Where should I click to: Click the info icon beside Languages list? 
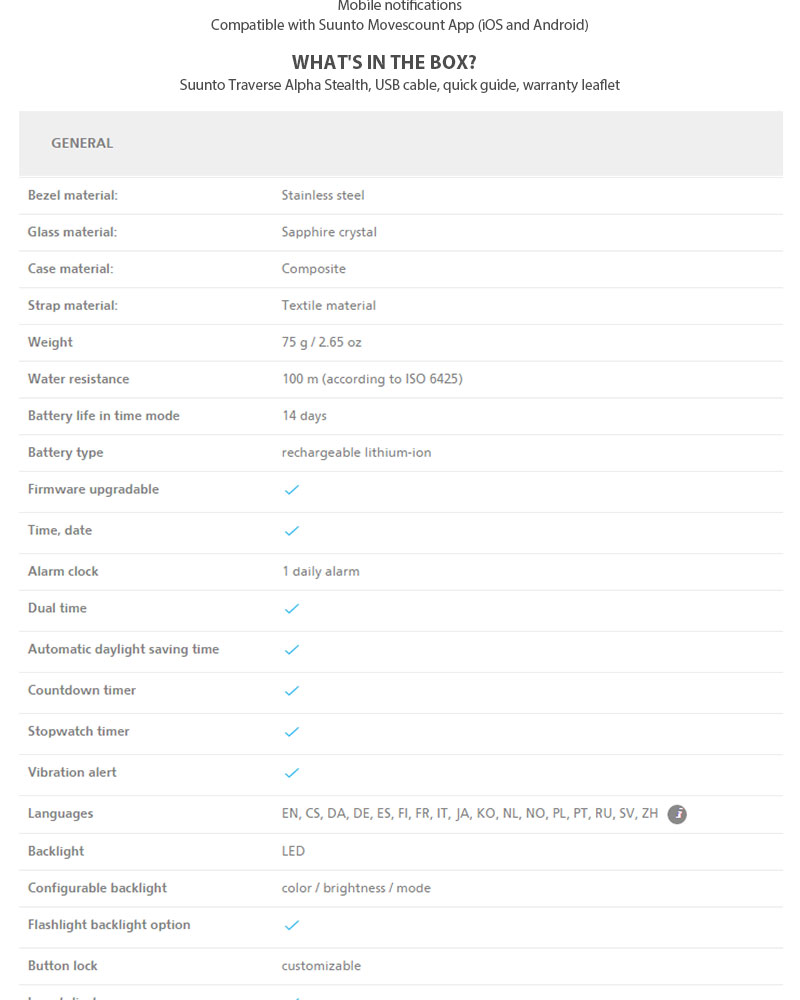(x=677, y=814)
